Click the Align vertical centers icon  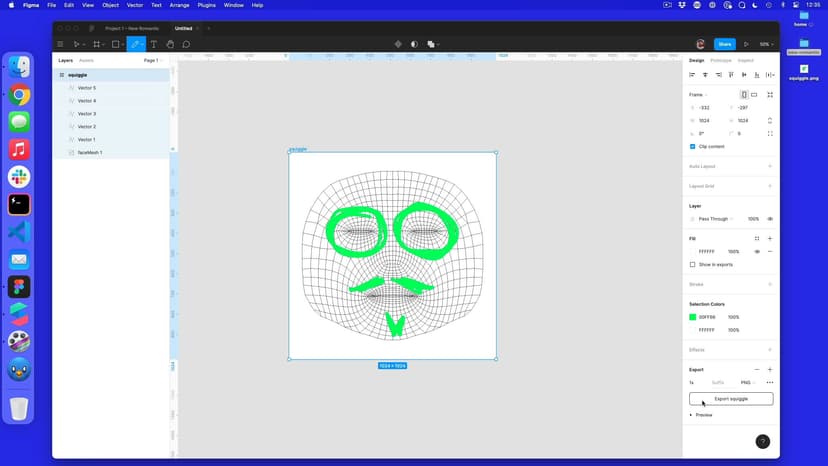(744, 75)
